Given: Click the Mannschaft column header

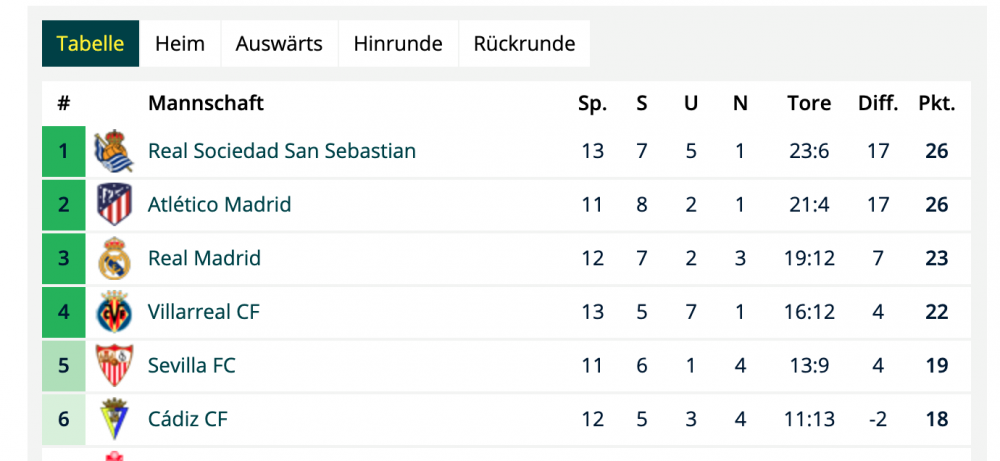Looking at the screenshot, I should 206,103.
